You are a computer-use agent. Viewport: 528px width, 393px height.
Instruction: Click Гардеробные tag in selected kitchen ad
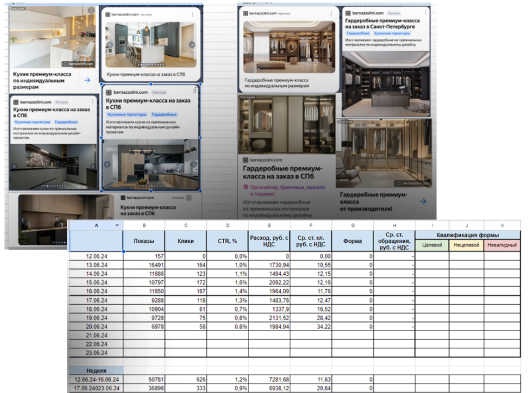click(x=164, y=114)
